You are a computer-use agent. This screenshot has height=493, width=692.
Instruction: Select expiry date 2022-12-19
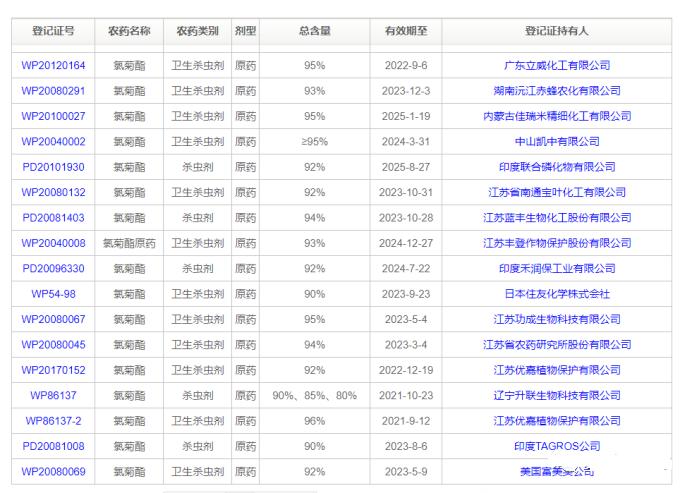[x=406, y=370]
